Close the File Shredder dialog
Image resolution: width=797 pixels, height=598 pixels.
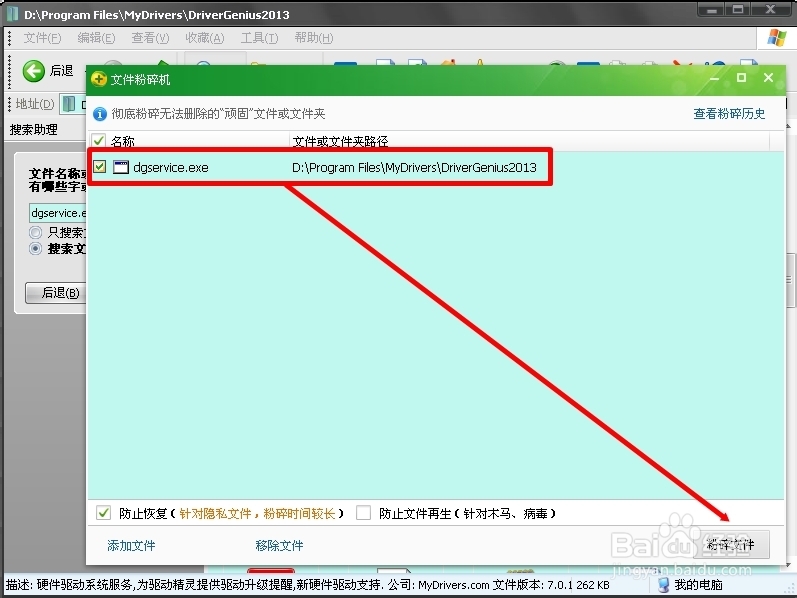pos(768,78)
